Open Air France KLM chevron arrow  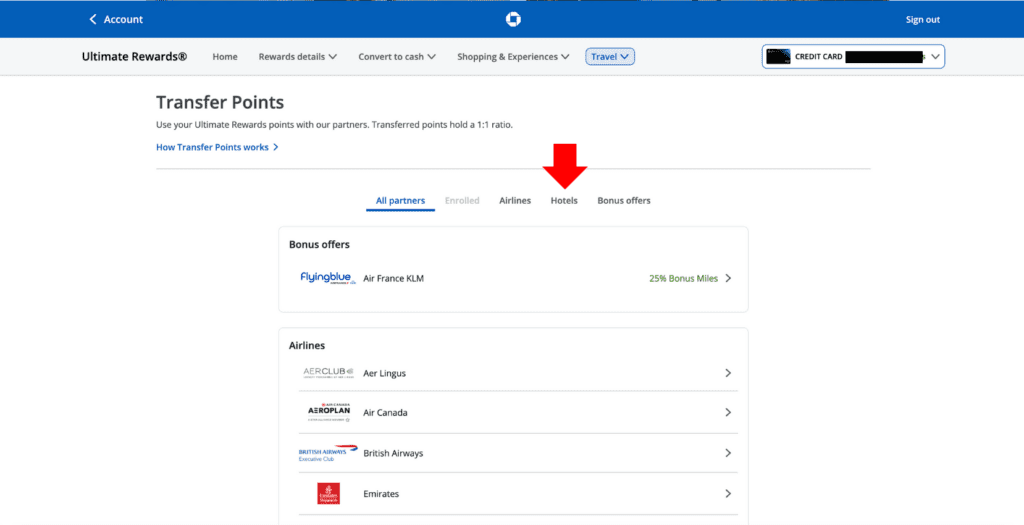728,278
